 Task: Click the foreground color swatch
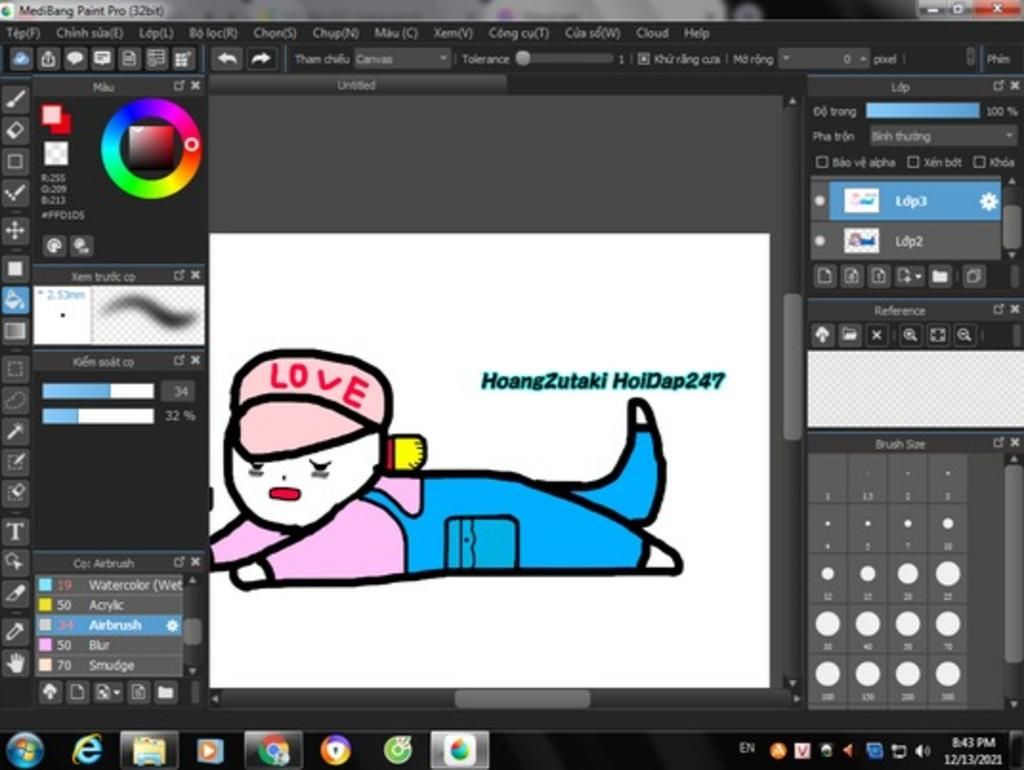tap(52, 116)
